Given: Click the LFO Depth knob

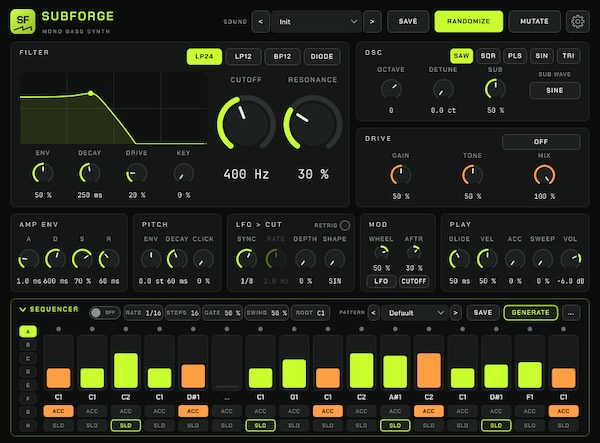Looking at the screenshot, I should point(305,259).
